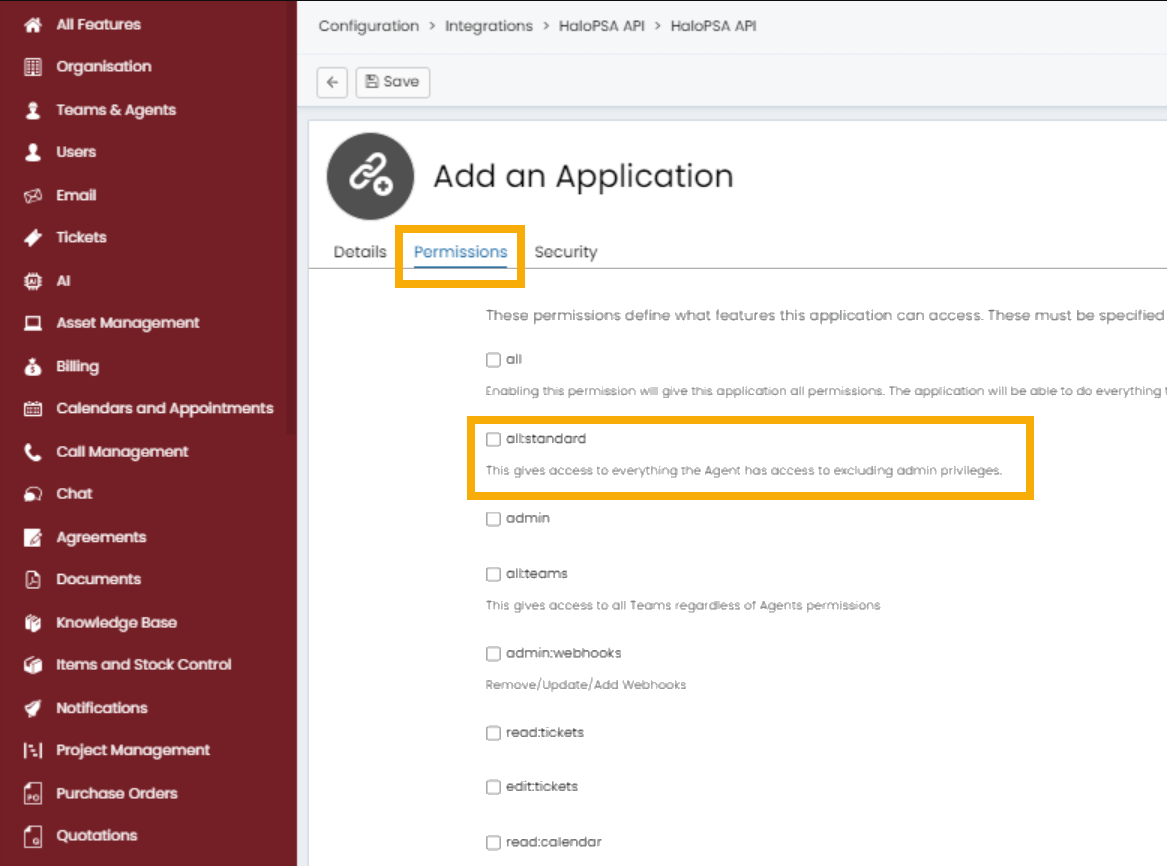Click the back arrow button
1167x866 pixels.
(x=332, y=82)
